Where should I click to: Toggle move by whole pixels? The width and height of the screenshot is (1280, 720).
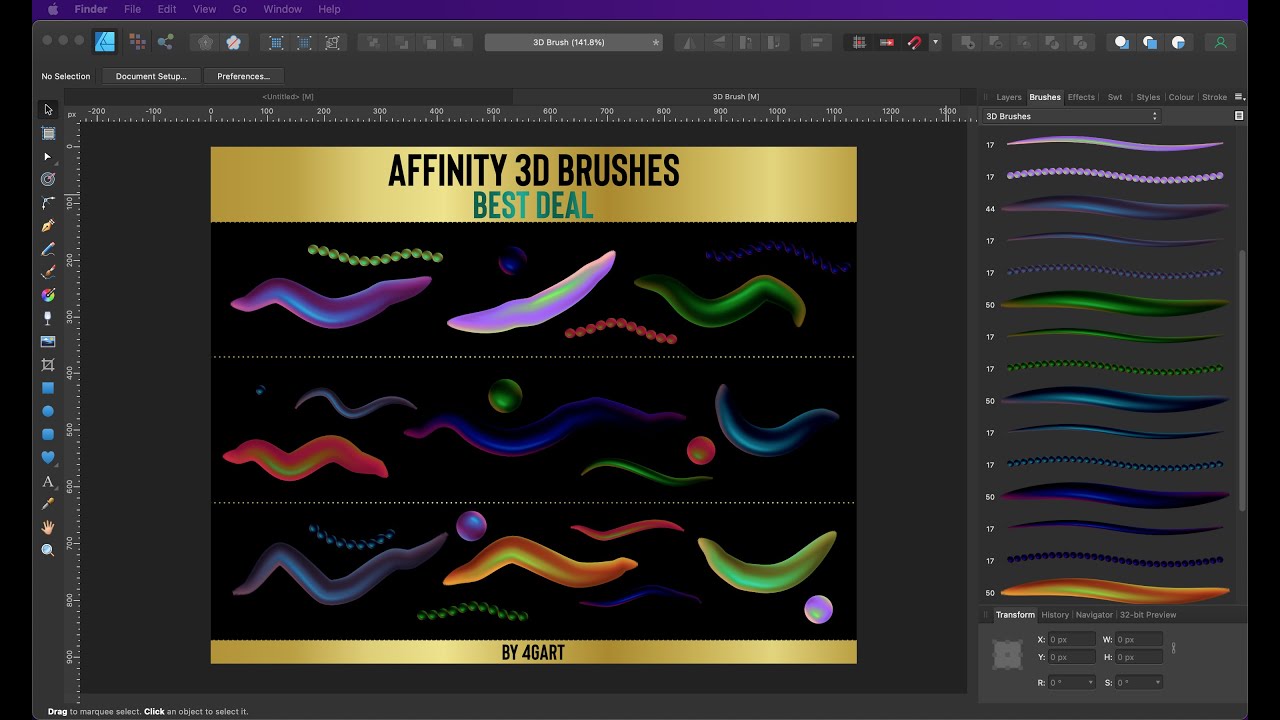[886, 42]
